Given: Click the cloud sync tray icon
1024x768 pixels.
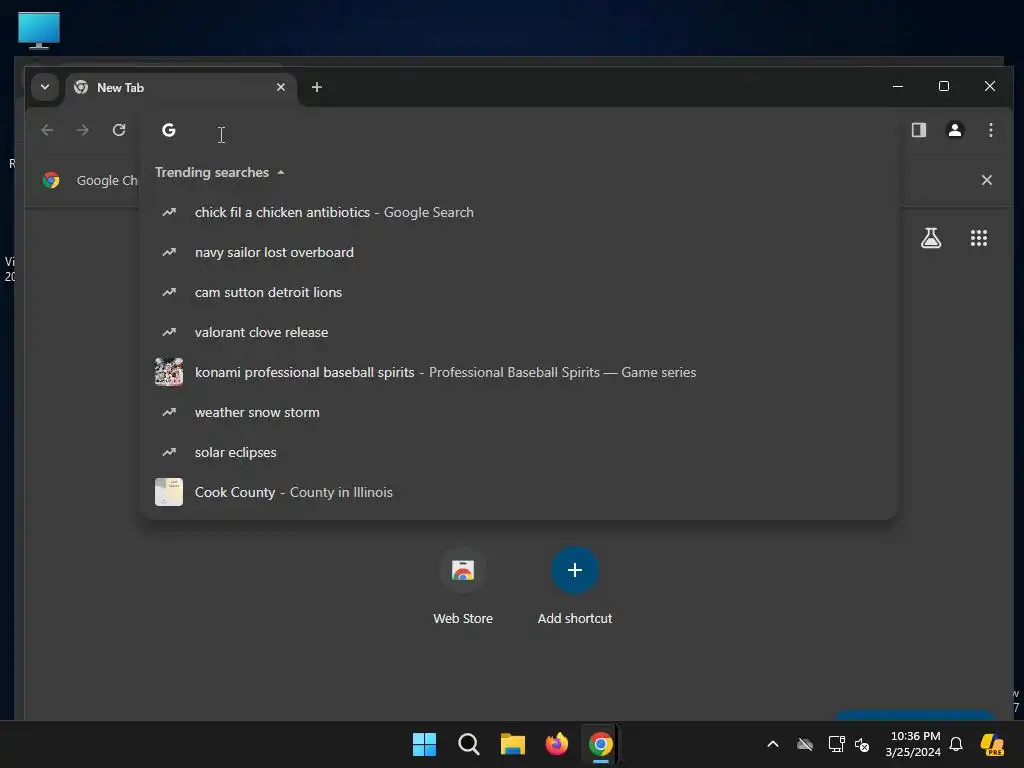Looking at the screenshot, I should pyautogui.click(x=805, y=744).
